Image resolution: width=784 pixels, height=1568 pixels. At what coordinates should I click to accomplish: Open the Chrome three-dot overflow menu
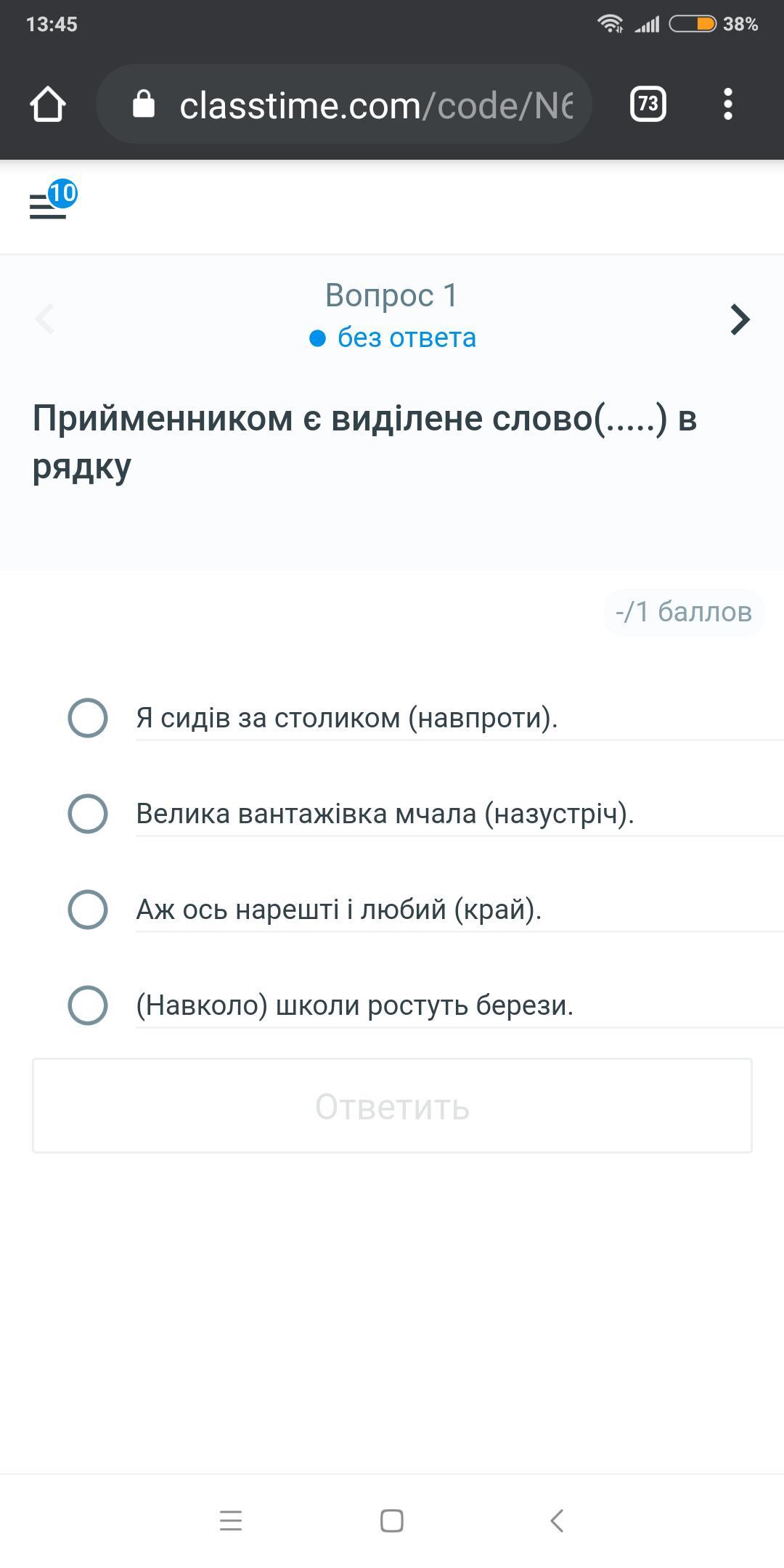pyautogui.click(x=727, y=104)
